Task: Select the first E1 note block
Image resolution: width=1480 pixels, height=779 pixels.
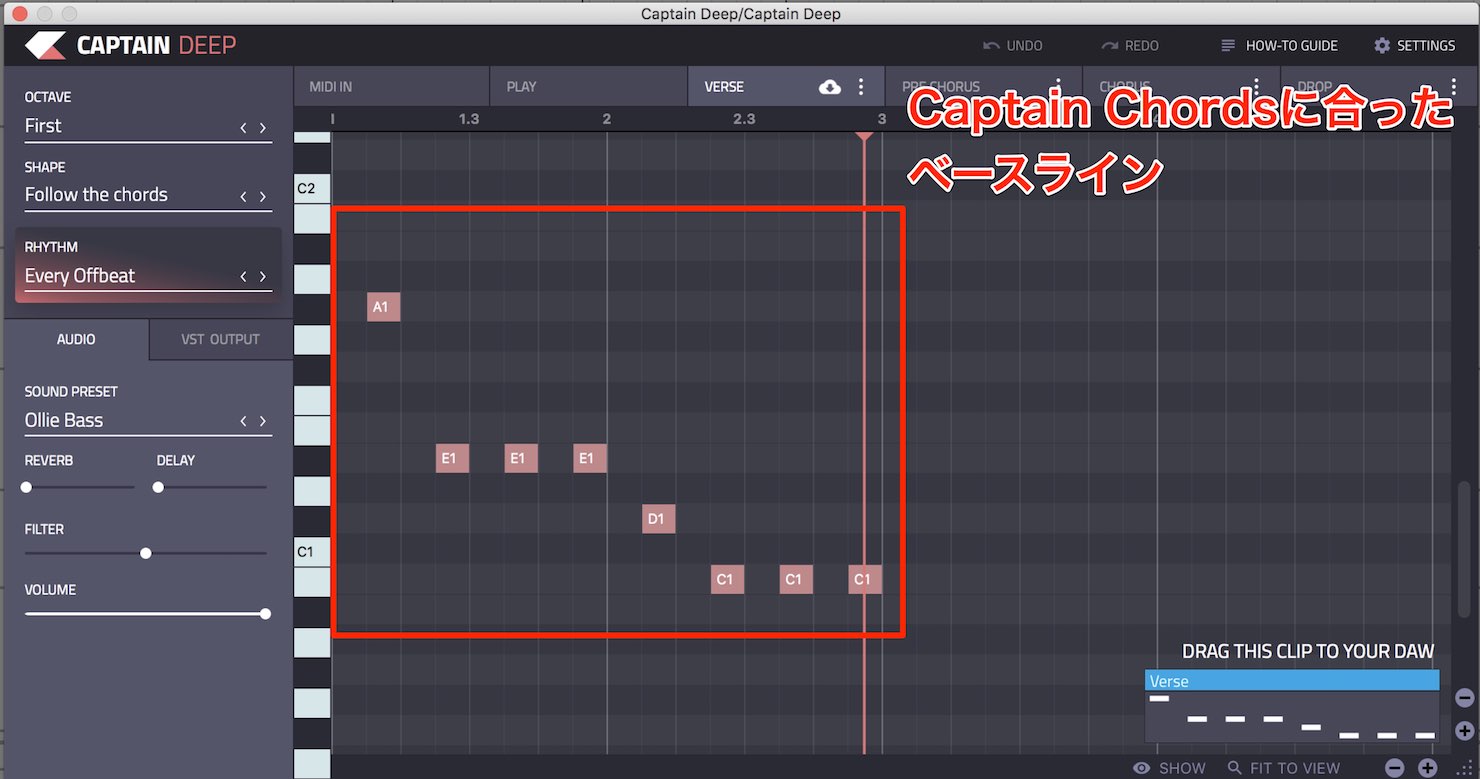Action: tap(453, 459)
